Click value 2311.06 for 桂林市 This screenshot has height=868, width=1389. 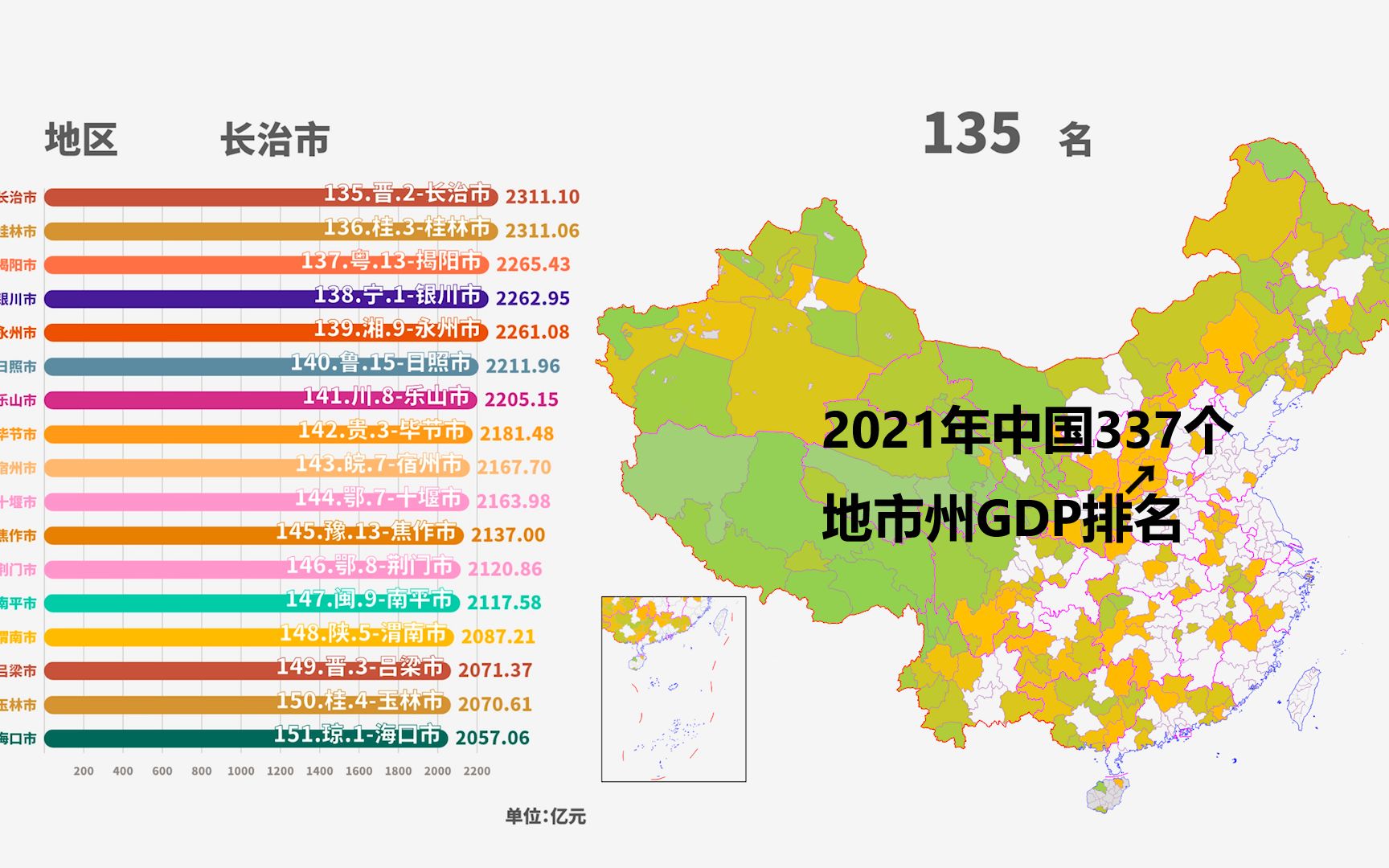(x=543, y=231)
